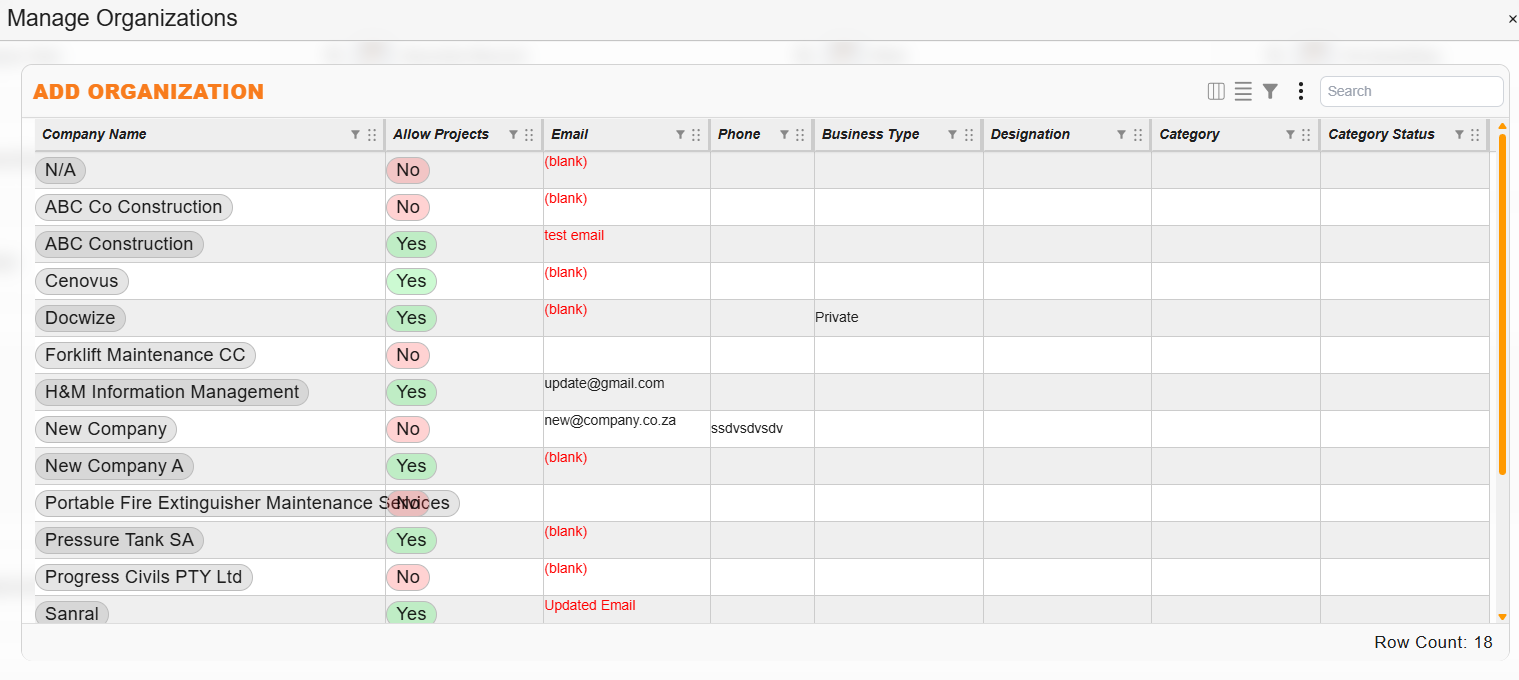Click the filter icon on Phone column
The height and width of the screenshot is (680, 1519).
tap(784, 134)
